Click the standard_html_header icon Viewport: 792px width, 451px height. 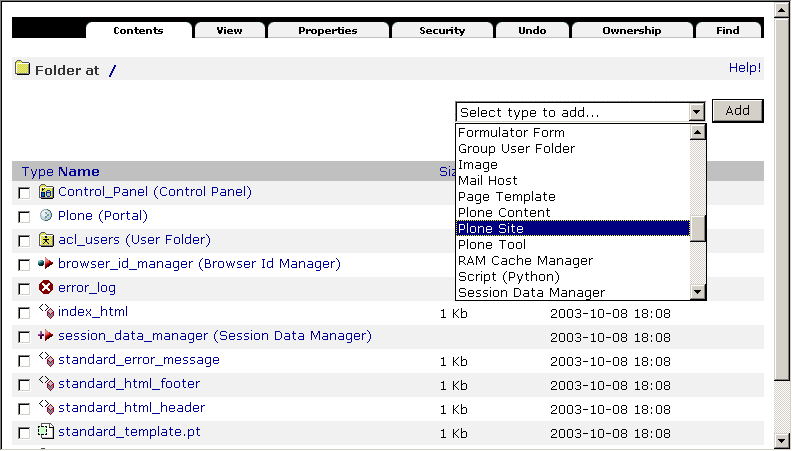click(x=46, y=407)
